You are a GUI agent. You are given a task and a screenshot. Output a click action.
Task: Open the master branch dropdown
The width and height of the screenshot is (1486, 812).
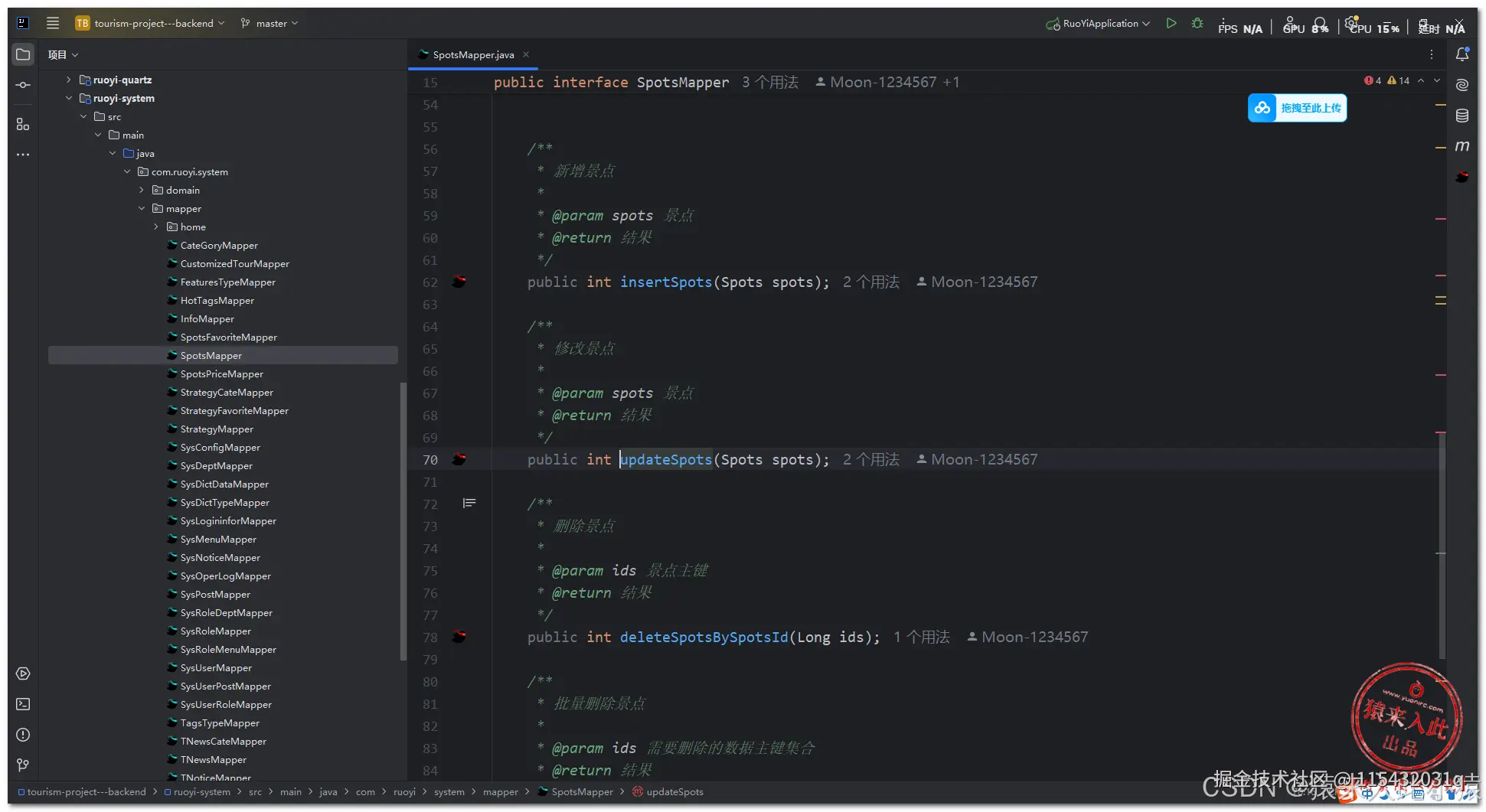click(269, 23)
